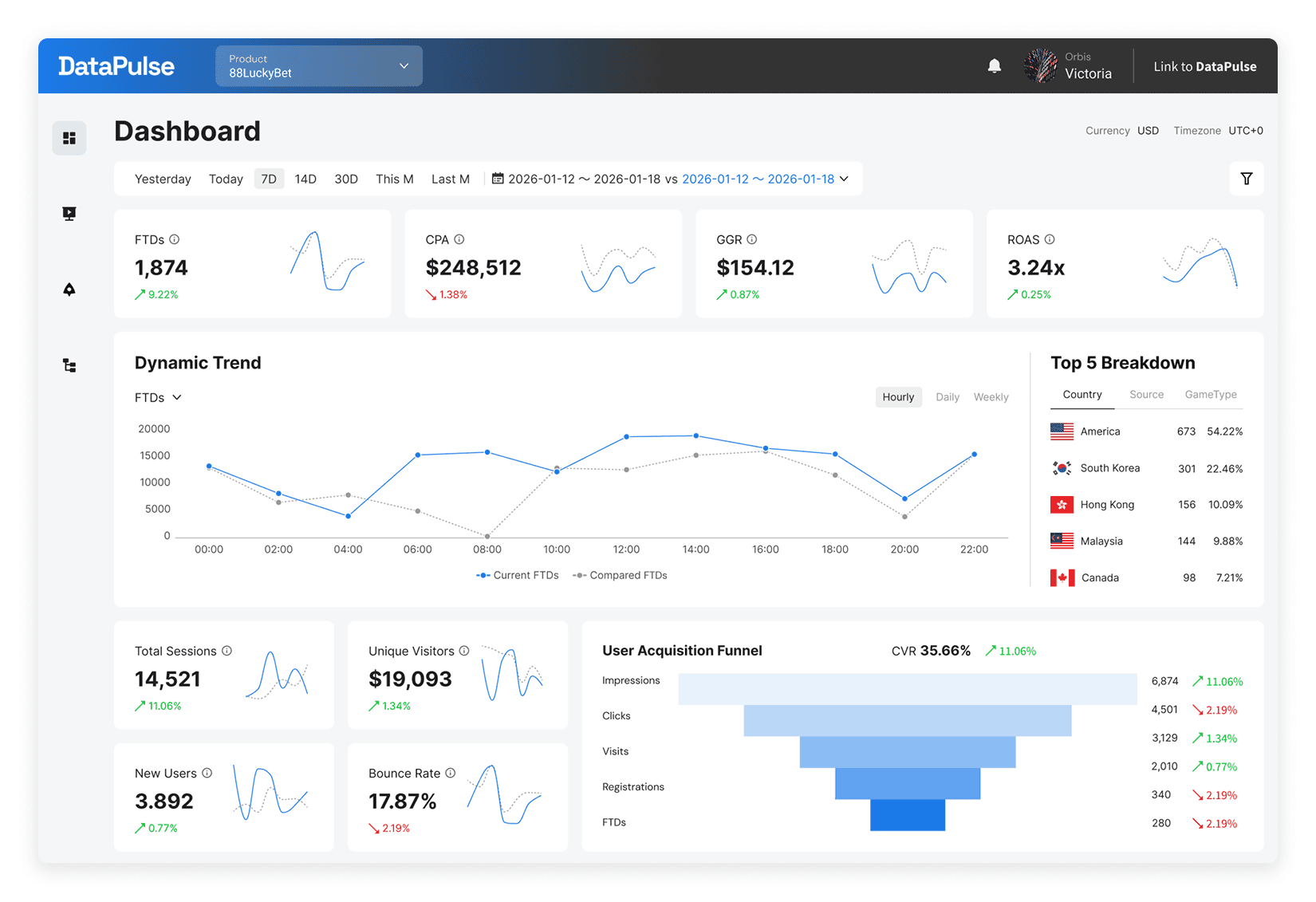Screen dimensions: 1316x902
Task: Click the calendar icon beside the date range
Action: coord(497,179)
